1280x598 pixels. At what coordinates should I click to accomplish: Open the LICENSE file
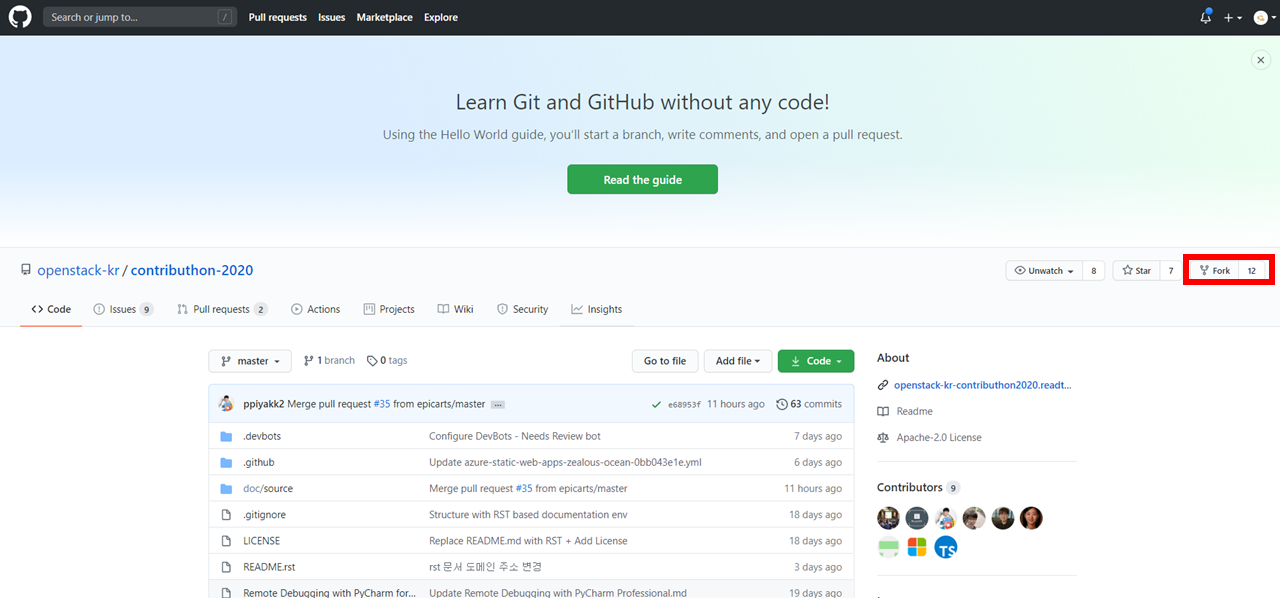click(262, 540)
